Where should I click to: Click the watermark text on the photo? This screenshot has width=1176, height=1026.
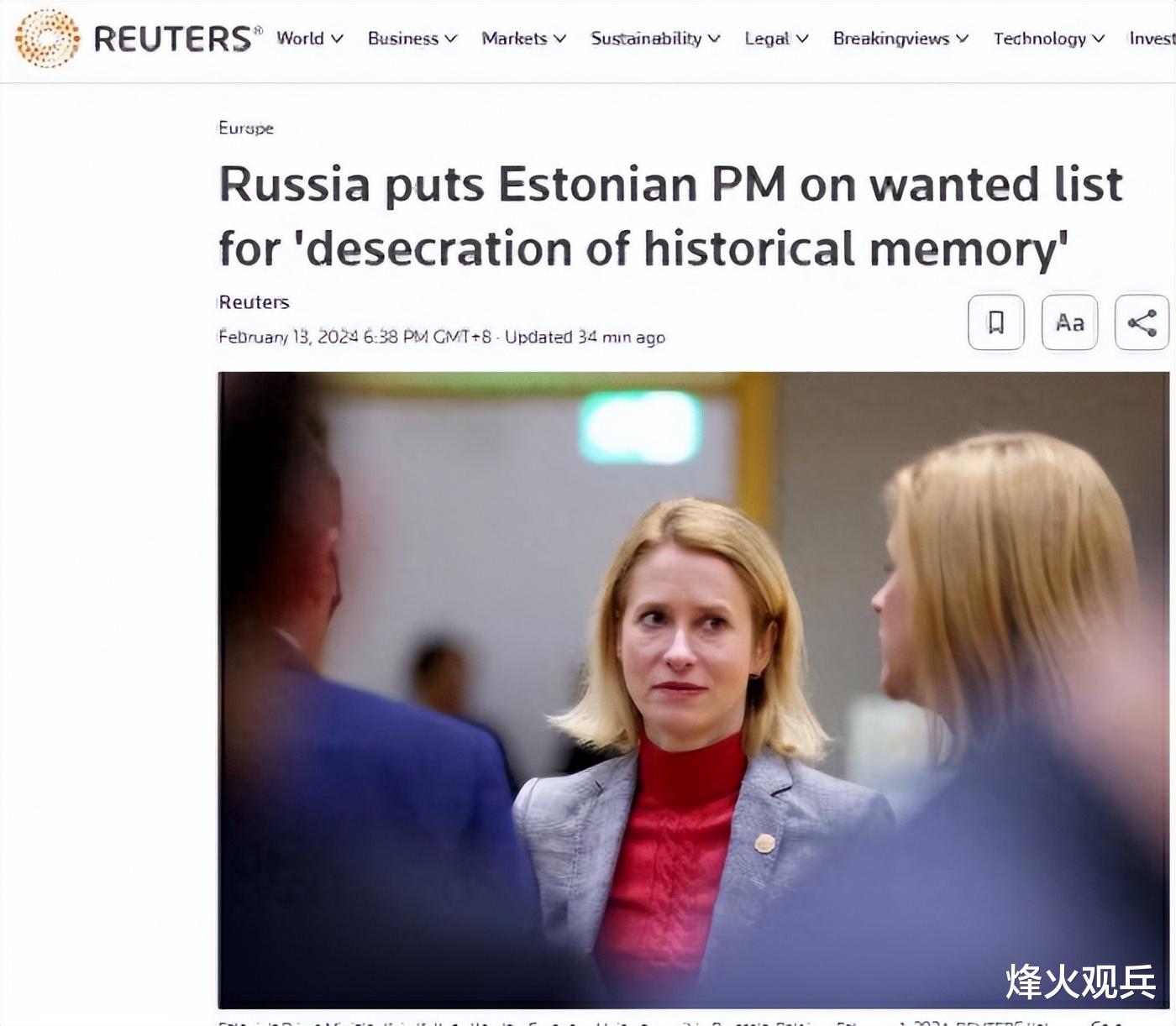click(x=1080, y=982)
